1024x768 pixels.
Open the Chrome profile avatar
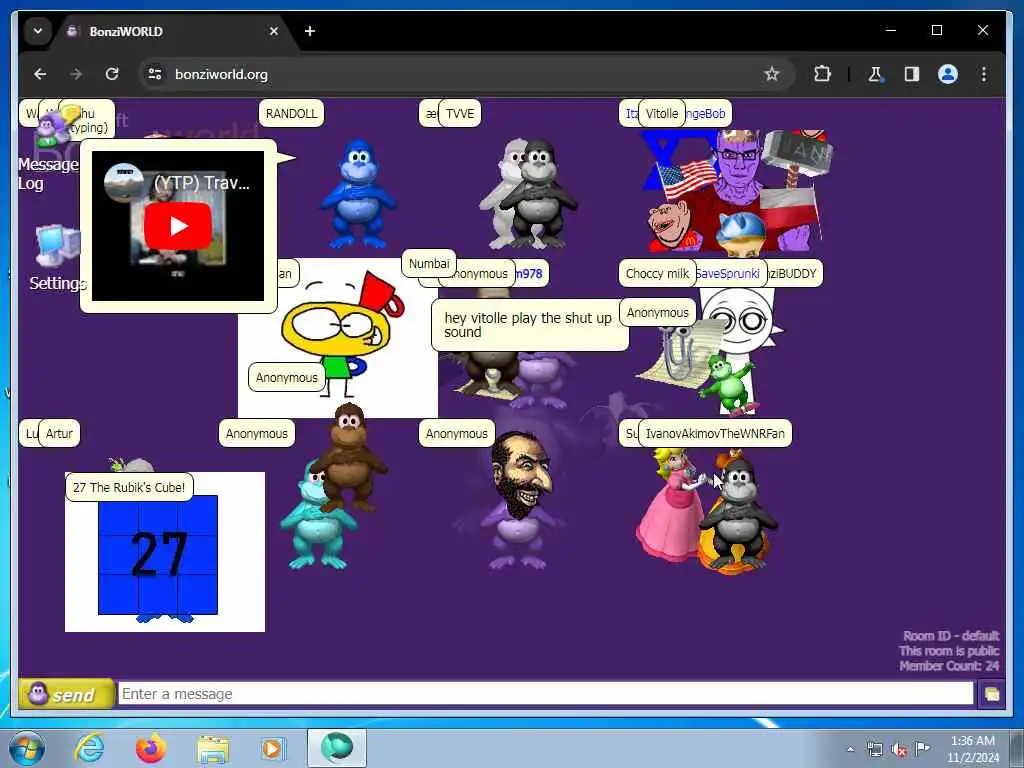tap(948, 74)
